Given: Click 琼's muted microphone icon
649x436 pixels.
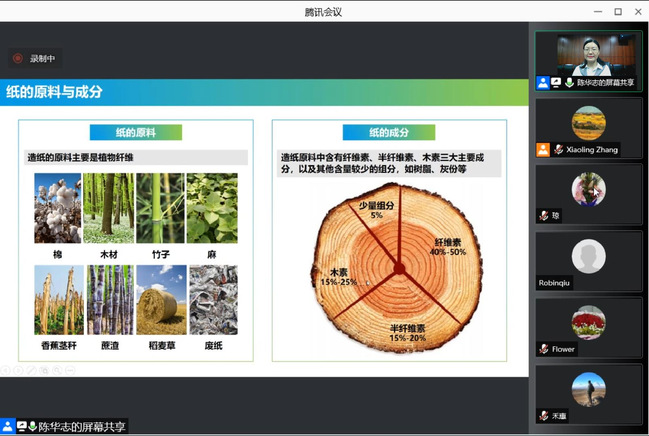Looking at the screenshot, I should point(543,216).
